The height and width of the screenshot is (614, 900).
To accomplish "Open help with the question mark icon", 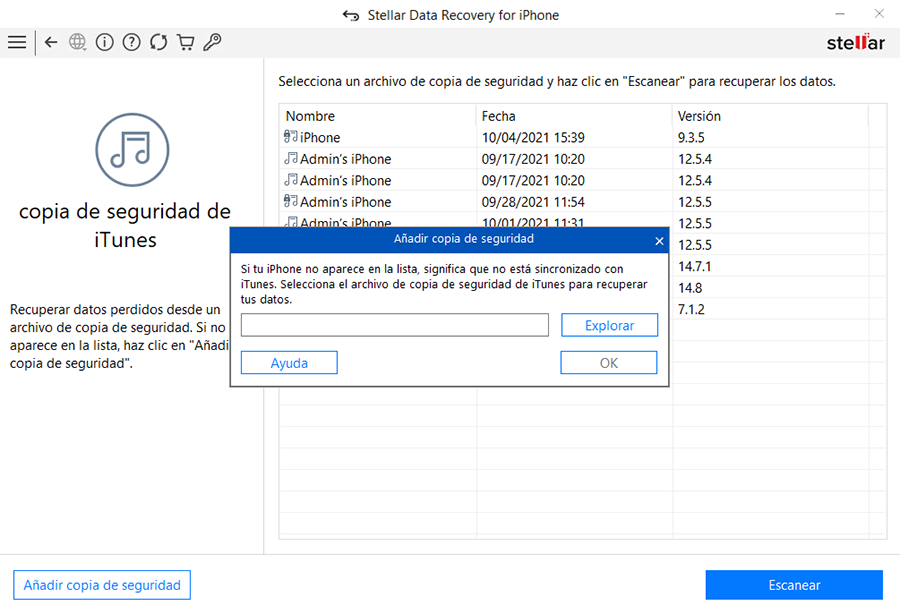I will (x=131, y=42).
